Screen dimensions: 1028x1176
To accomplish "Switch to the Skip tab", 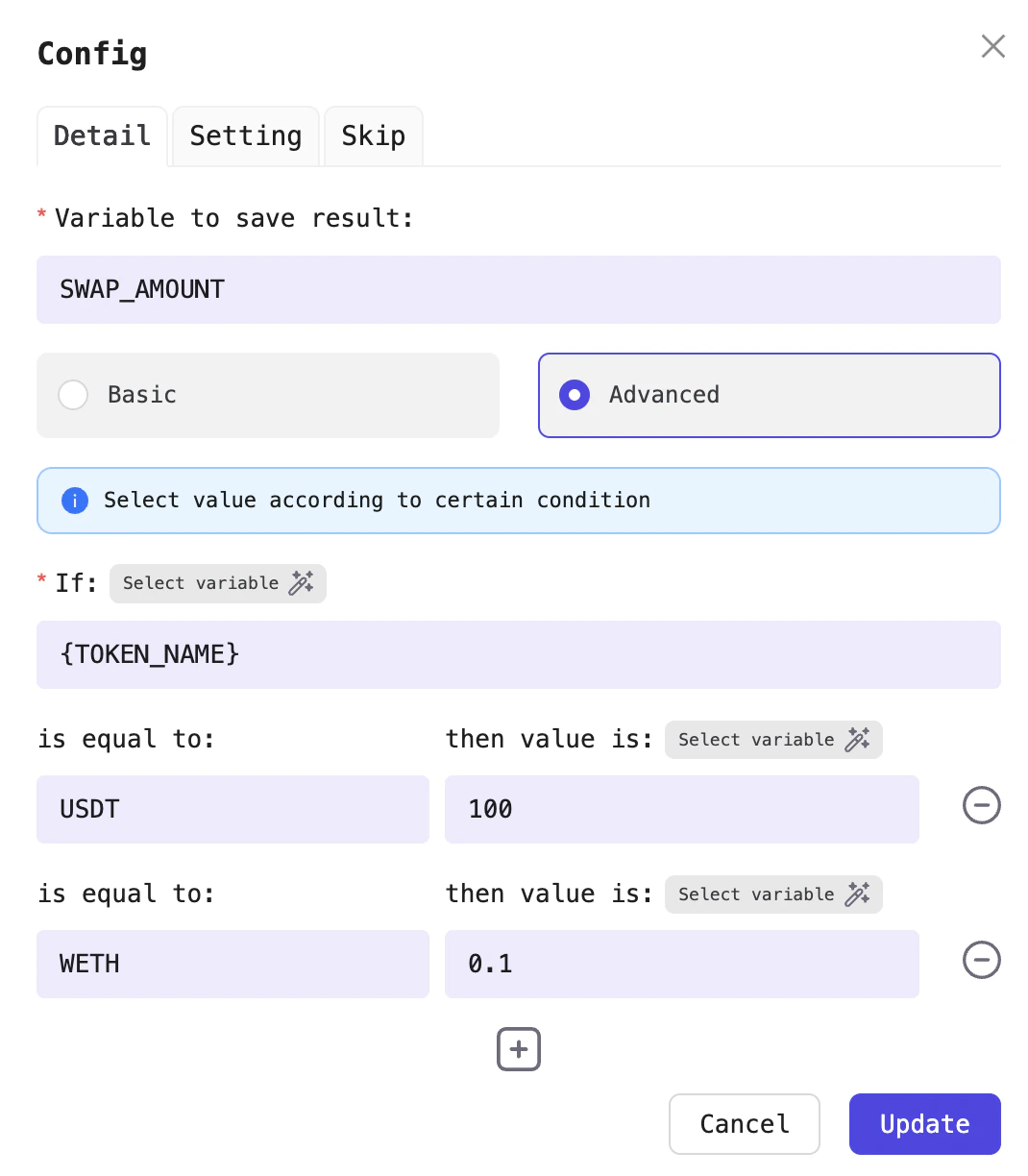I will 373,135.
